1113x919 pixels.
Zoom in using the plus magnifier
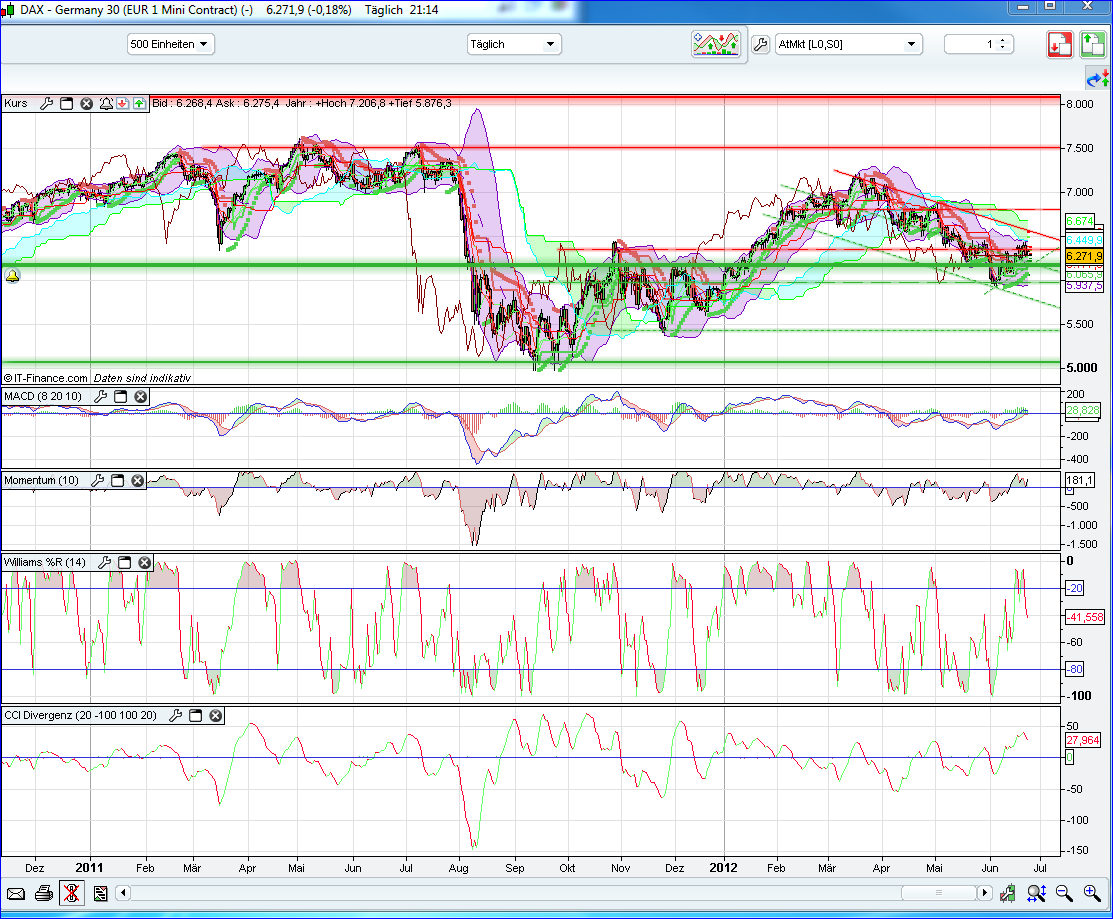coord(1091,893)
